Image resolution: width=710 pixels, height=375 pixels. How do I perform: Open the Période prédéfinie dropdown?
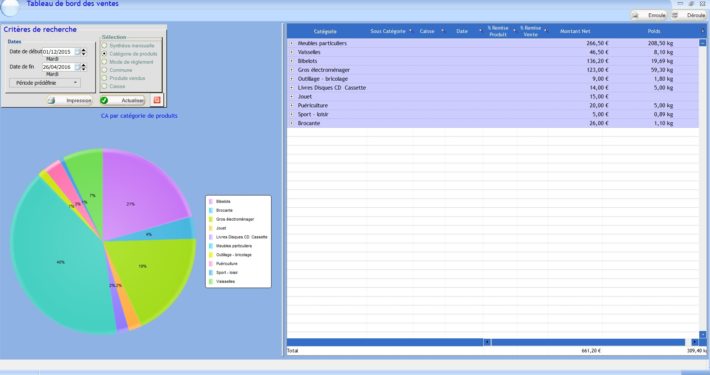click(45, 83)
